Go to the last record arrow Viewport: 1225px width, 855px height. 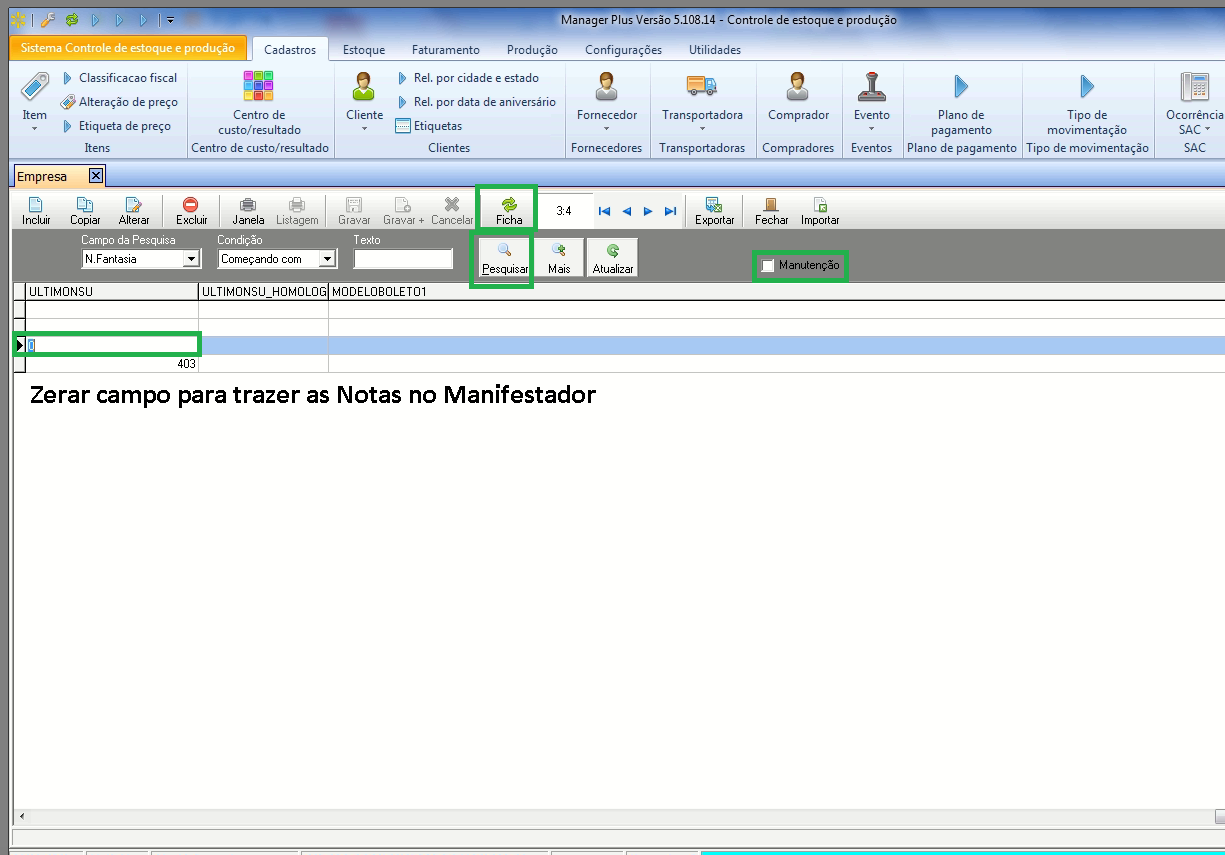[670, 211]
